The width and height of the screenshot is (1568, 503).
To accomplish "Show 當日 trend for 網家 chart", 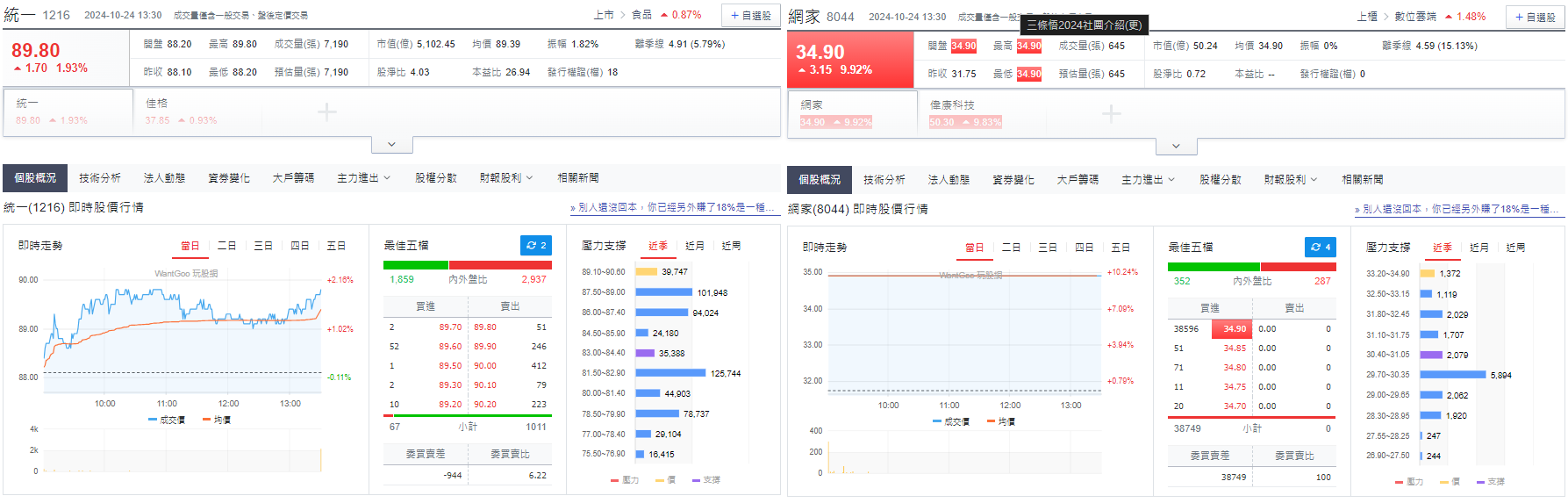I will 975,248.
